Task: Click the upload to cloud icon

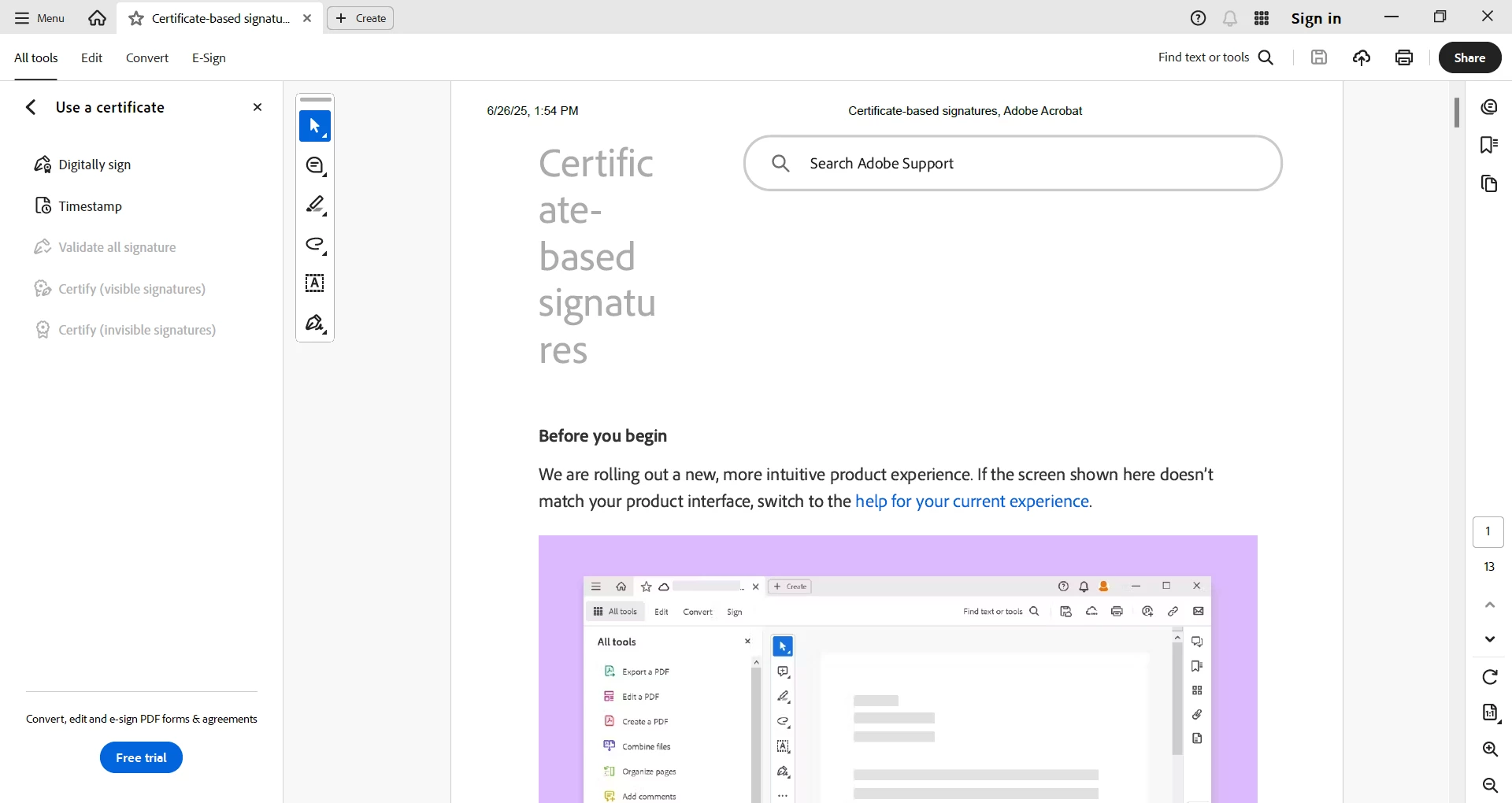Action: pyautogui.click(x=1362, y=57)
